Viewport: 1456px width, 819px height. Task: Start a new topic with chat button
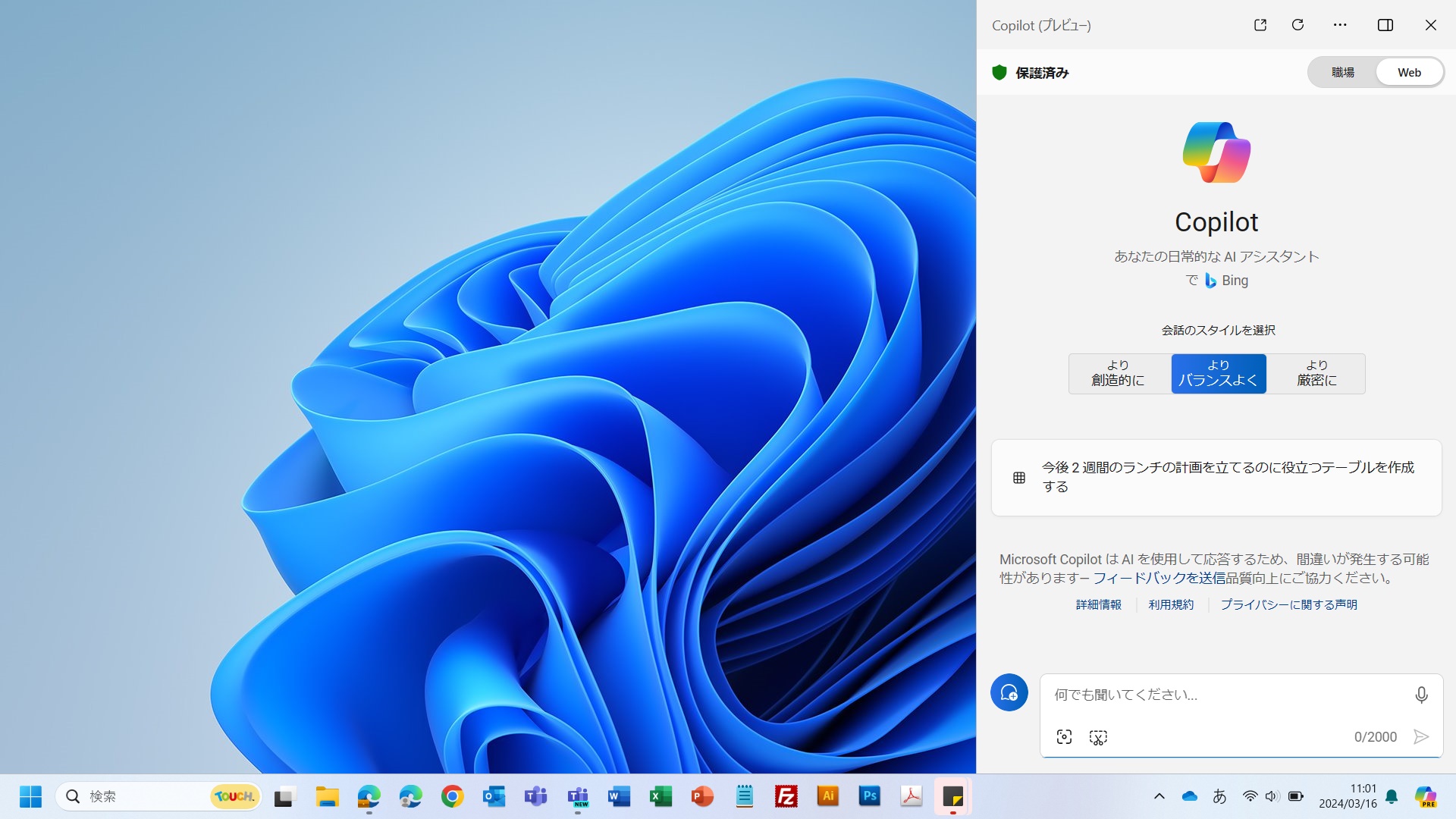coord(1009,692)
